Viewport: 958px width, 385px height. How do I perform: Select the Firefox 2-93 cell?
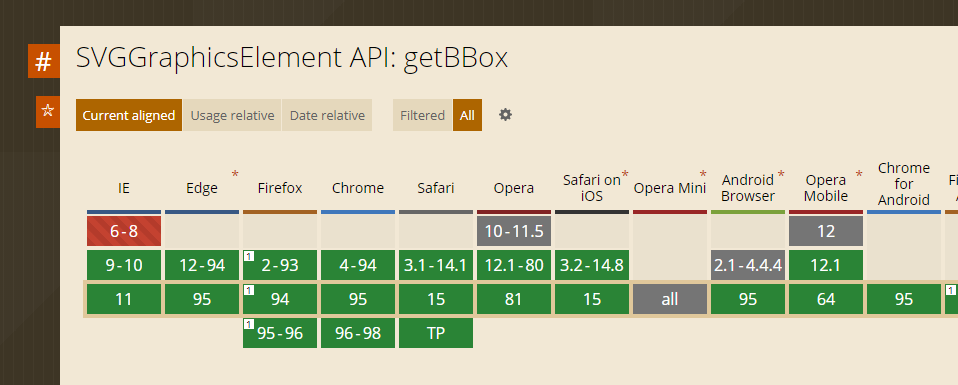pyautogui.click(x=280, y=265)
